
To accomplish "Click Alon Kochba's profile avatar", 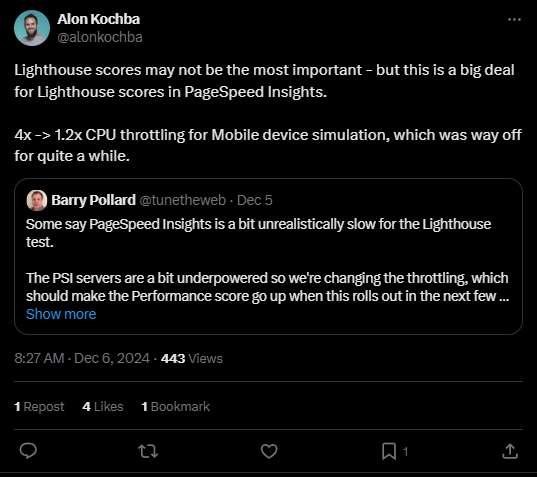I will tap(32, 28).
